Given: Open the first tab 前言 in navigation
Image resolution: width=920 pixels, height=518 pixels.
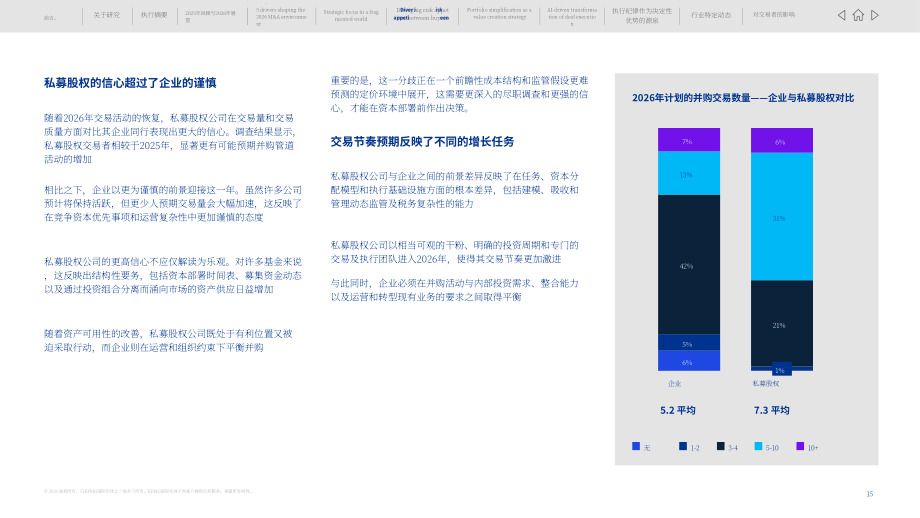Looking at the screenshot, I should click(x=49, y=18).
